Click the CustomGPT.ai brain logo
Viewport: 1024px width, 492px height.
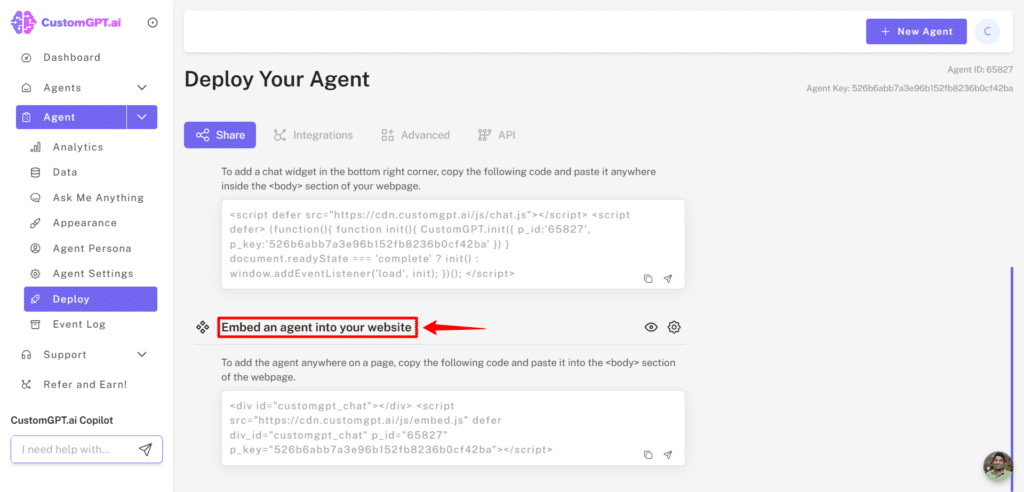coord(24,22)
